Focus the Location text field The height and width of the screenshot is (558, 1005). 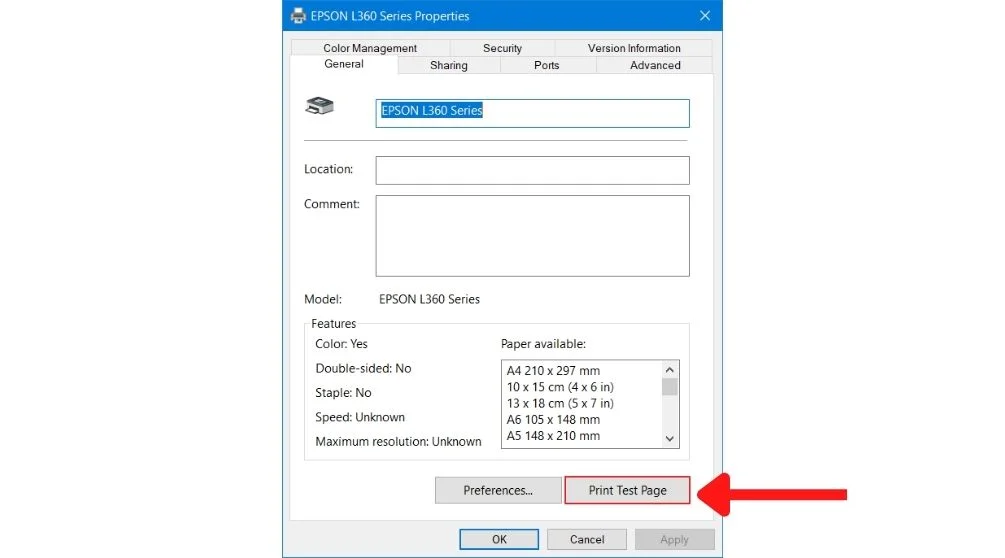coord(533,170)
